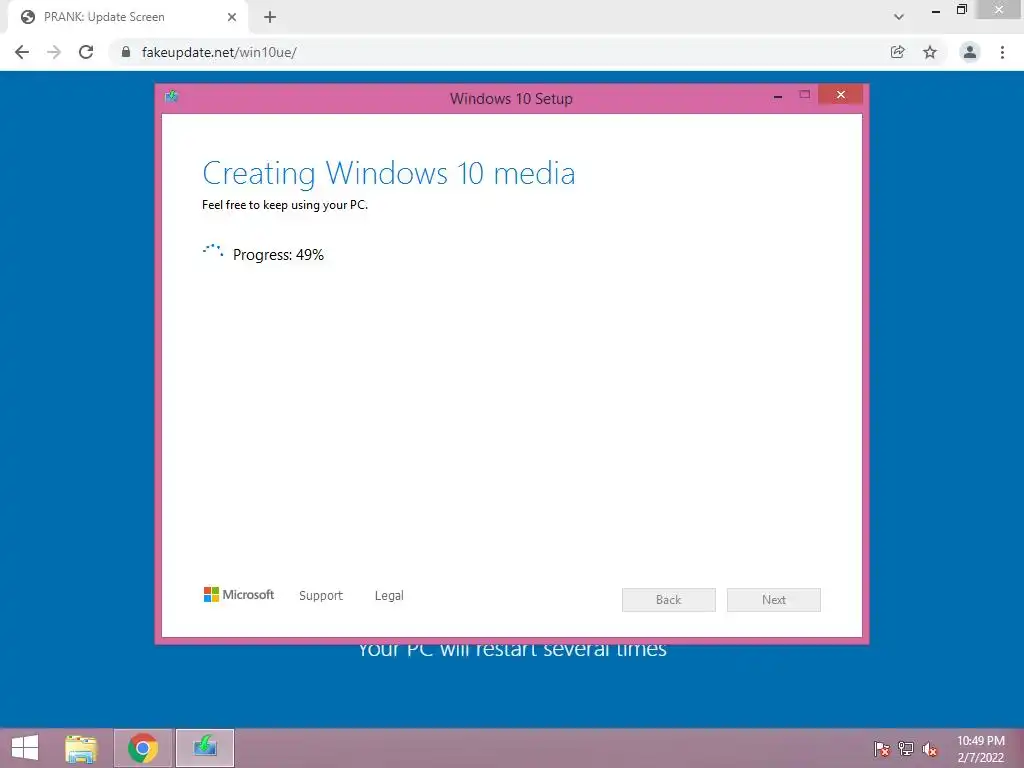Image resolution: width=1024 pixels, height=768 pixels.
Task: Bookmark this page with the star icon
Action: [x=930, y=52]
